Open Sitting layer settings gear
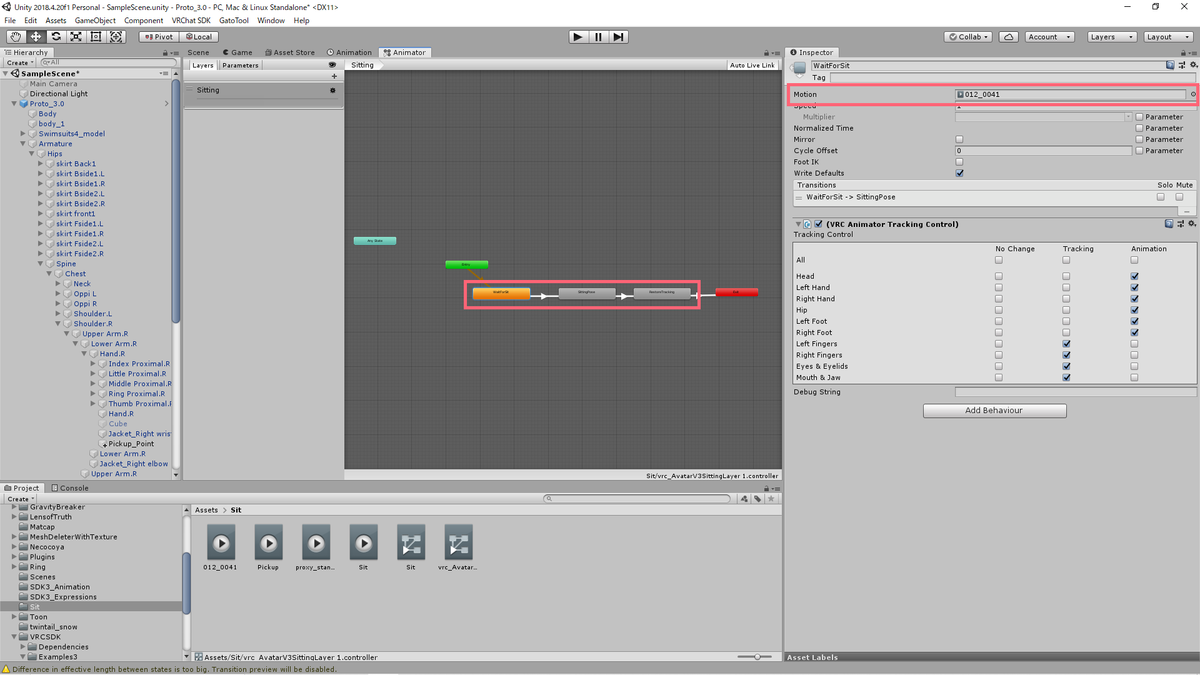Viewport: 1200px width, 675px height. pyautogui.click(x=333, y=90)
